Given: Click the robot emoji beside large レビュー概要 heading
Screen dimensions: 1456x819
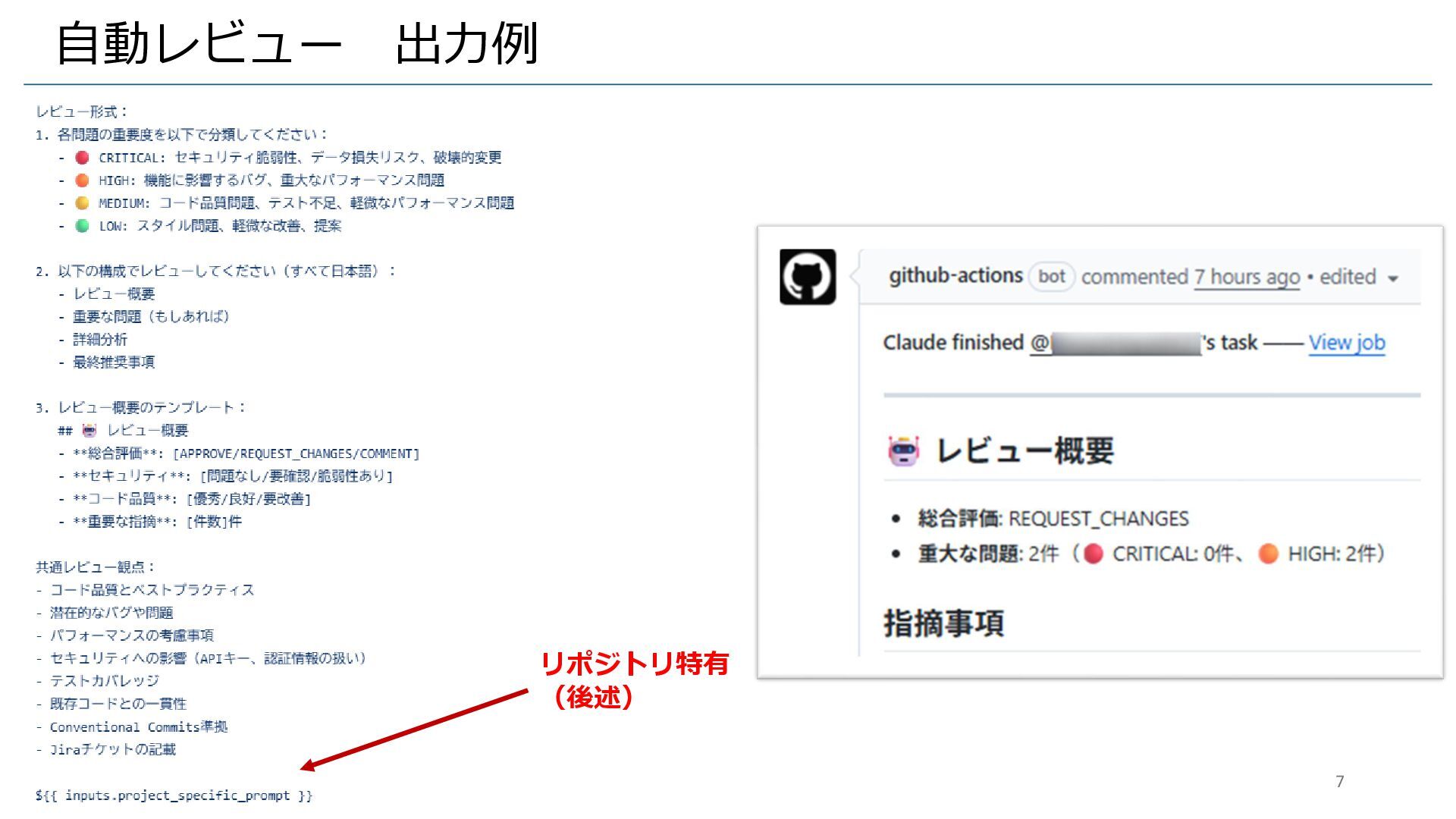Looking at the screenshot, I should [903, 451].
